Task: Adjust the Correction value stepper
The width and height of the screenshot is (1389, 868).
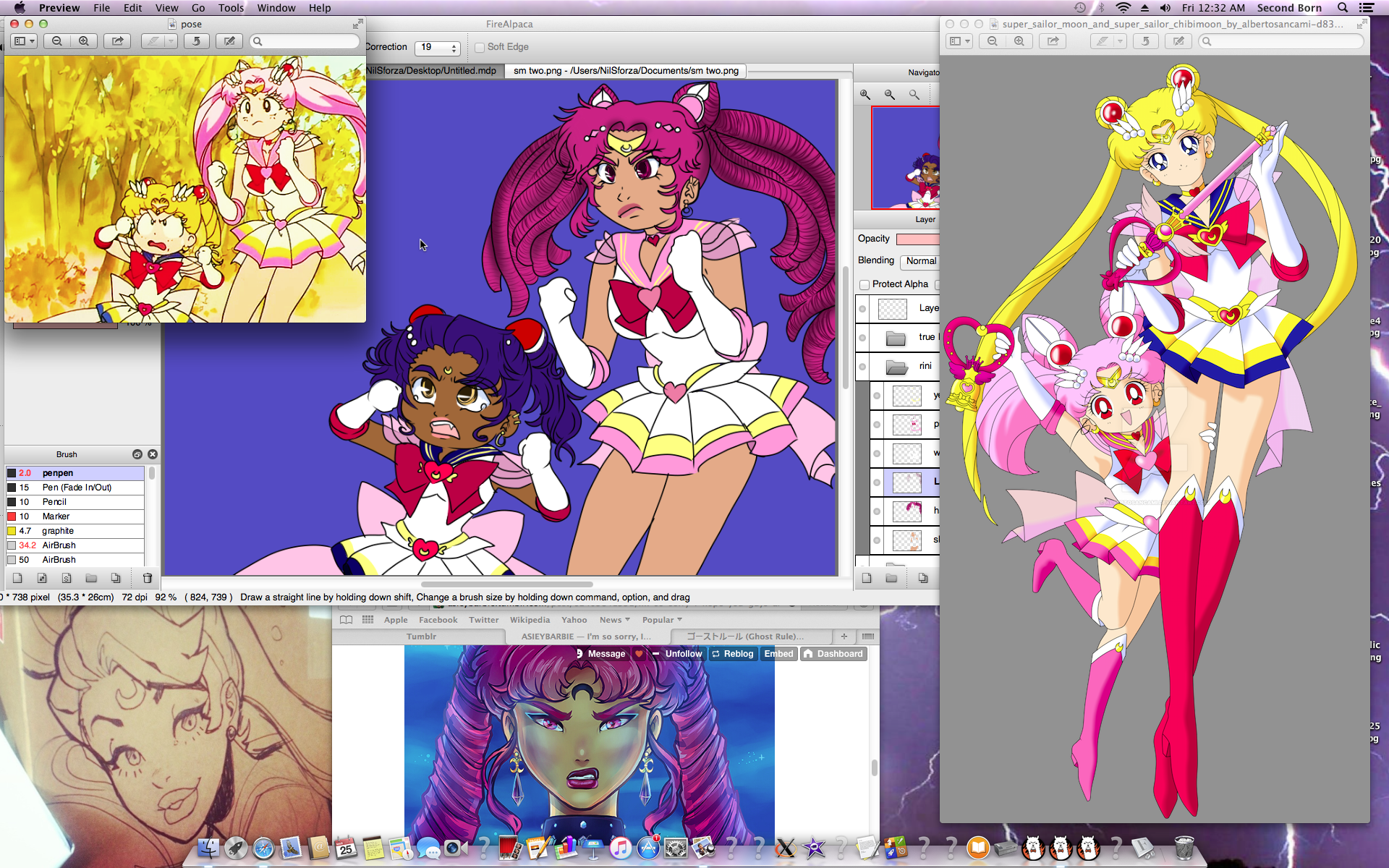Action: 454,48
